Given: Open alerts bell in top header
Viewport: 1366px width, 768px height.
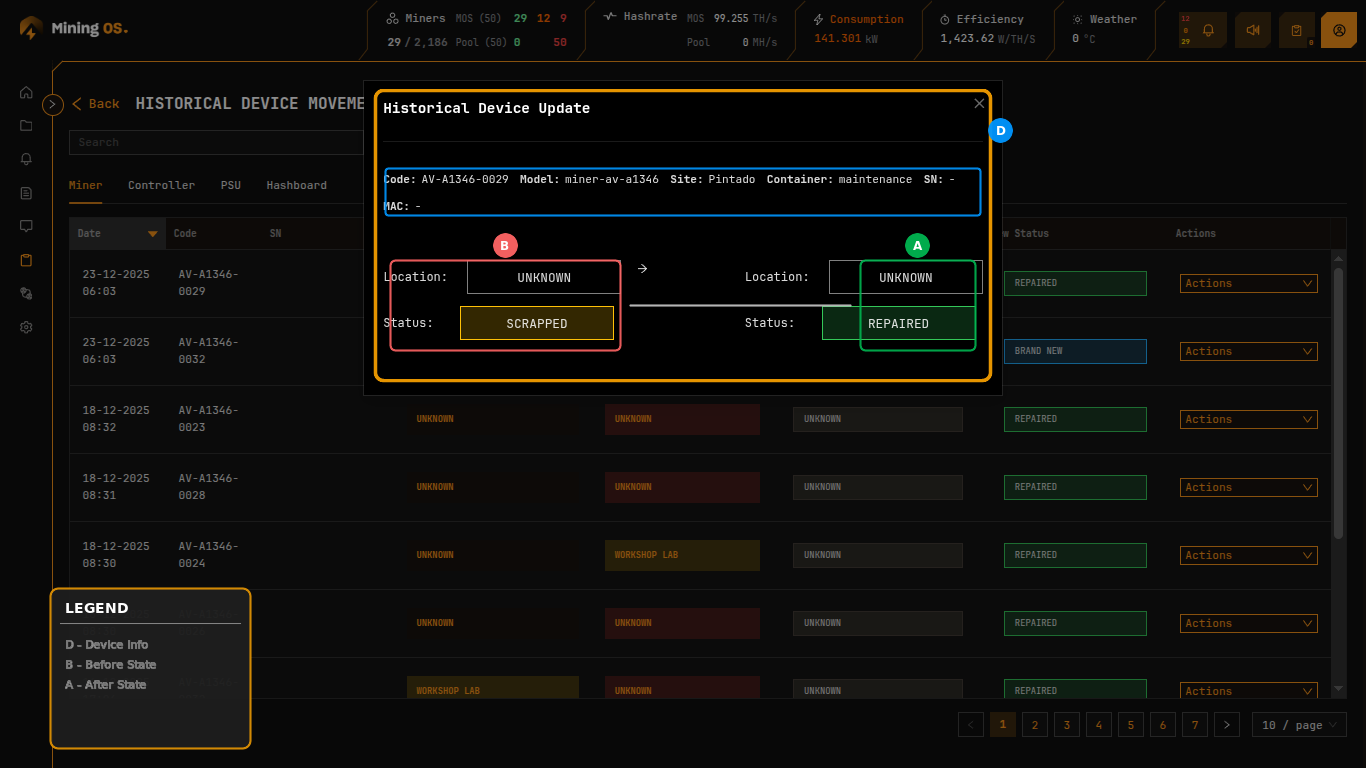Looking at the screenshot, I should [1208, 30].
